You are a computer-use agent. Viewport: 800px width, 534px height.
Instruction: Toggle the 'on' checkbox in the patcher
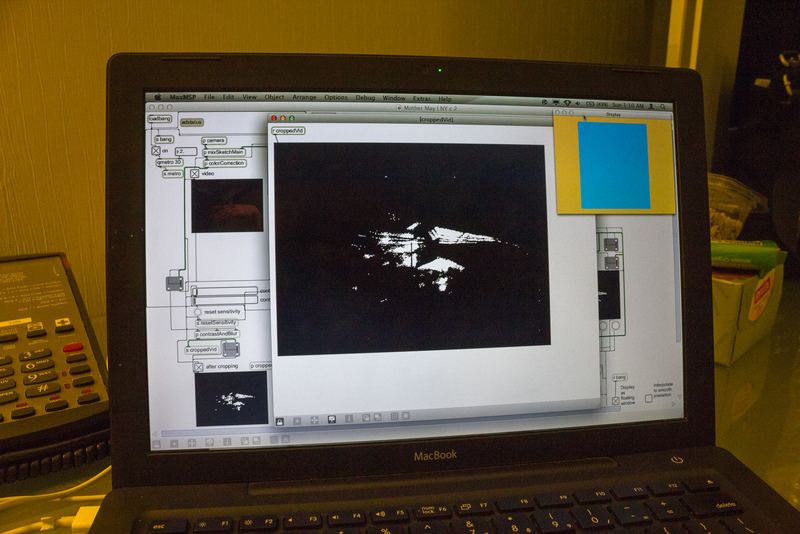coord(156,151)
